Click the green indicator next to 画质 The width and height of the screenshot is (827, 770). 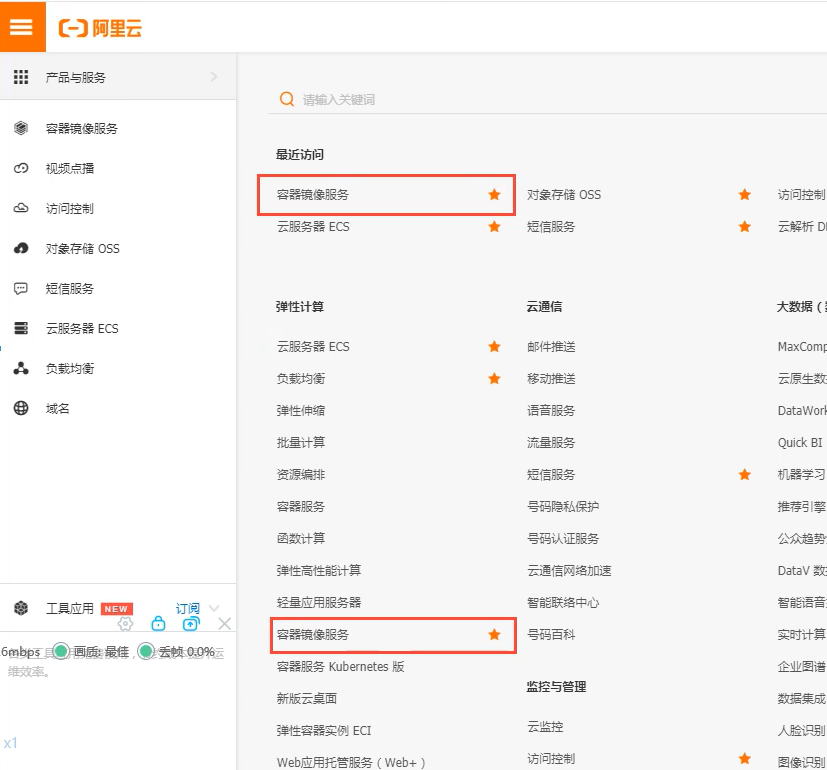point(61,651)
